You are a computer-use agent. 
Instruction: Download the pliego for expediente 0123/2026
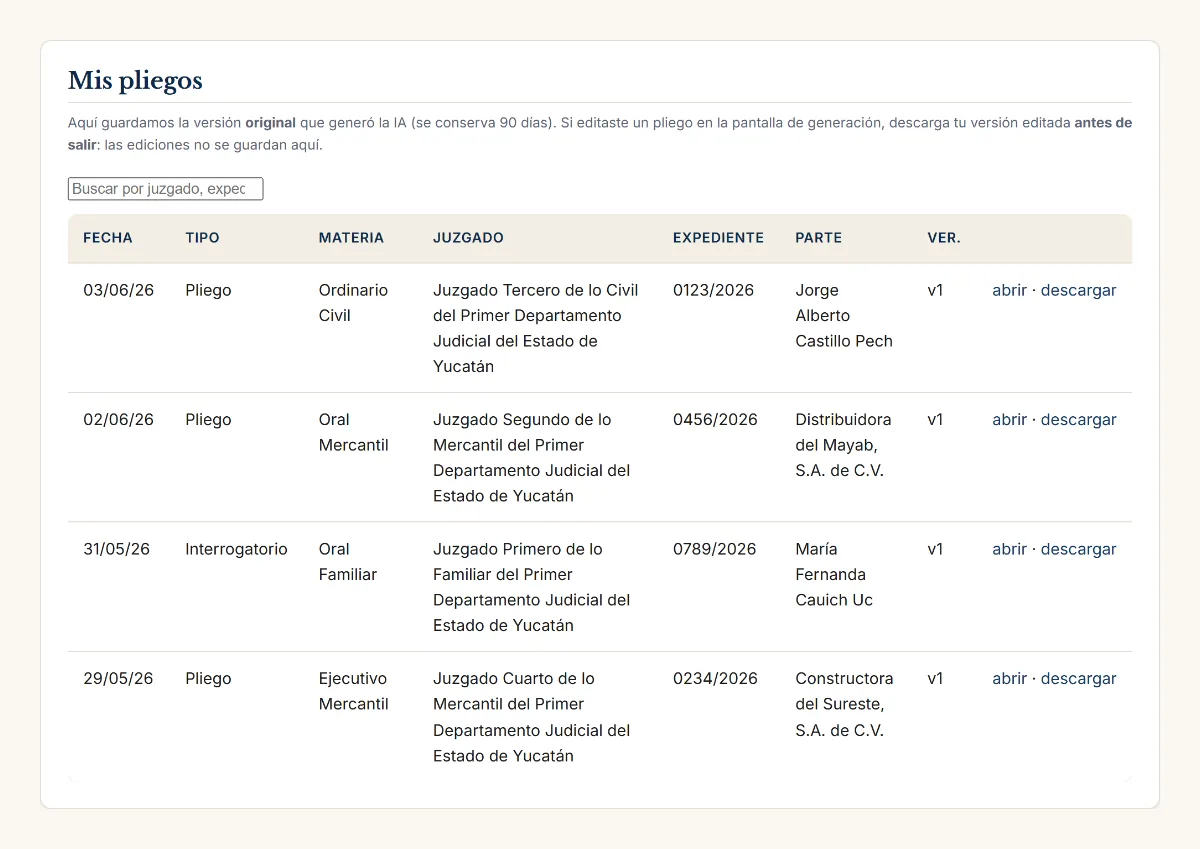[1078, 290]
